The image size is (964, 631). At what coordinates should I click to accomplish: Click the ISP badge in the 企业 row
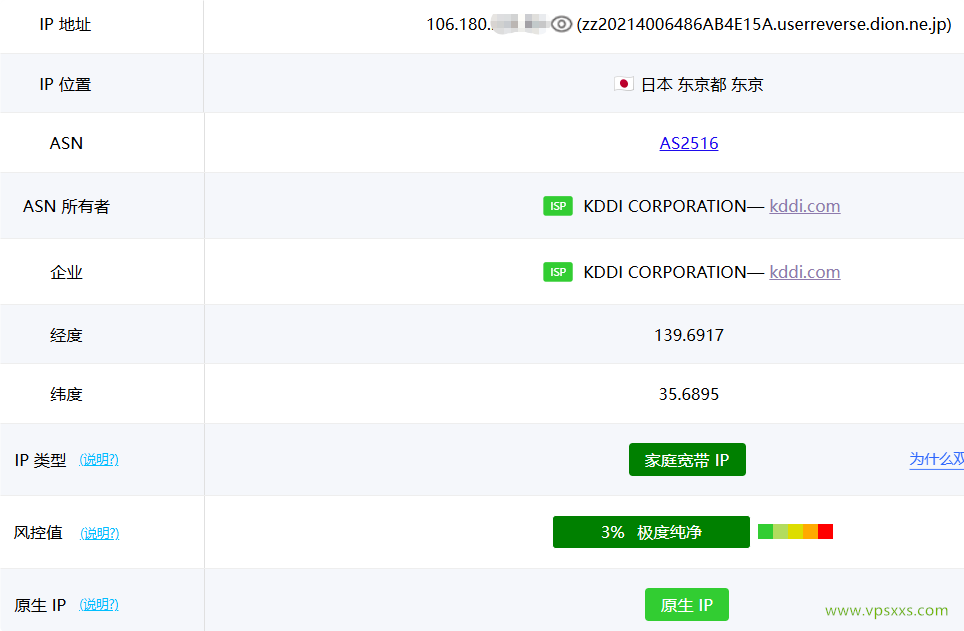[558, 271]
